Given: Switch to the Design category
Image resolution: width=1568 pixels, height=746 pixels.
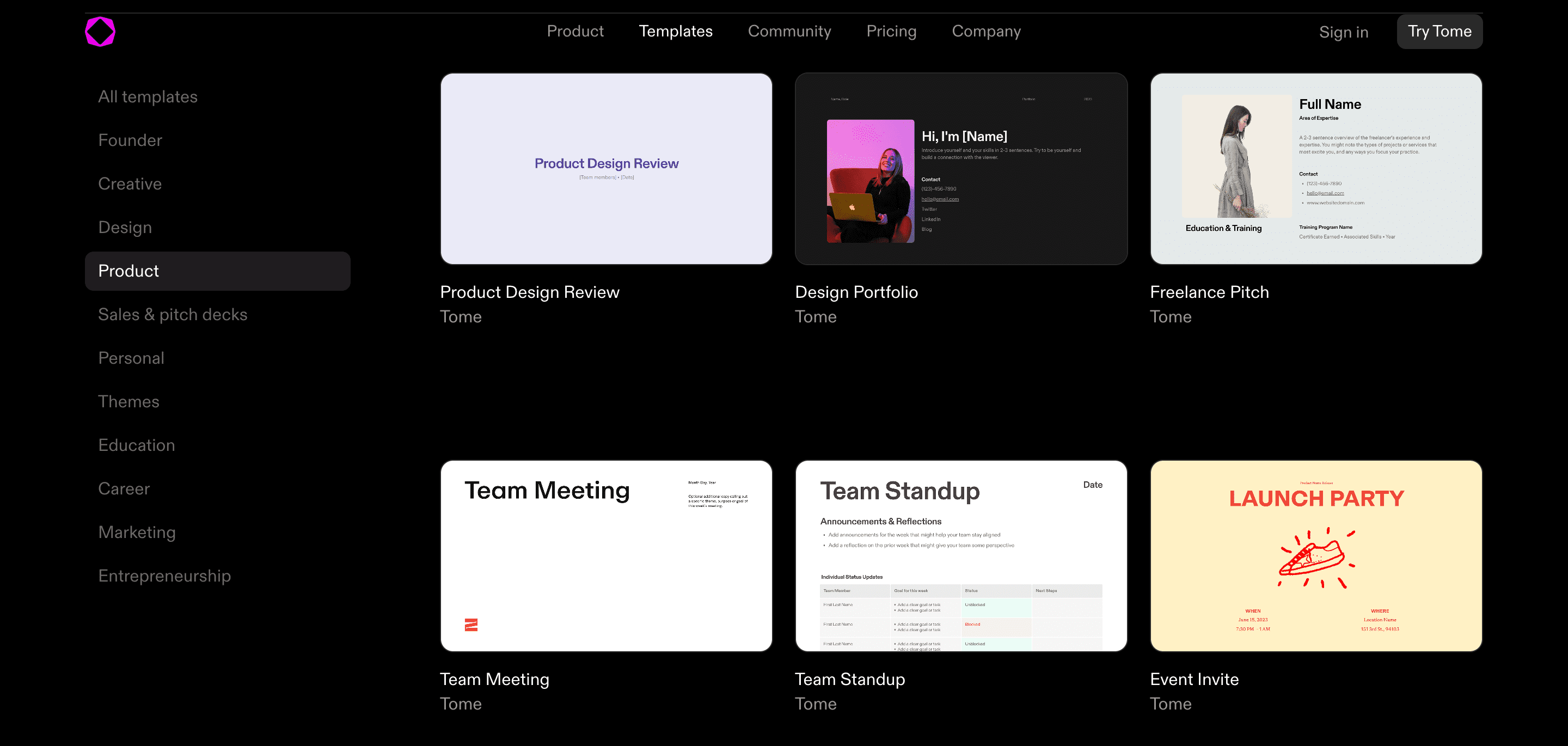Looking at the screenshot, I should point(125,227).
